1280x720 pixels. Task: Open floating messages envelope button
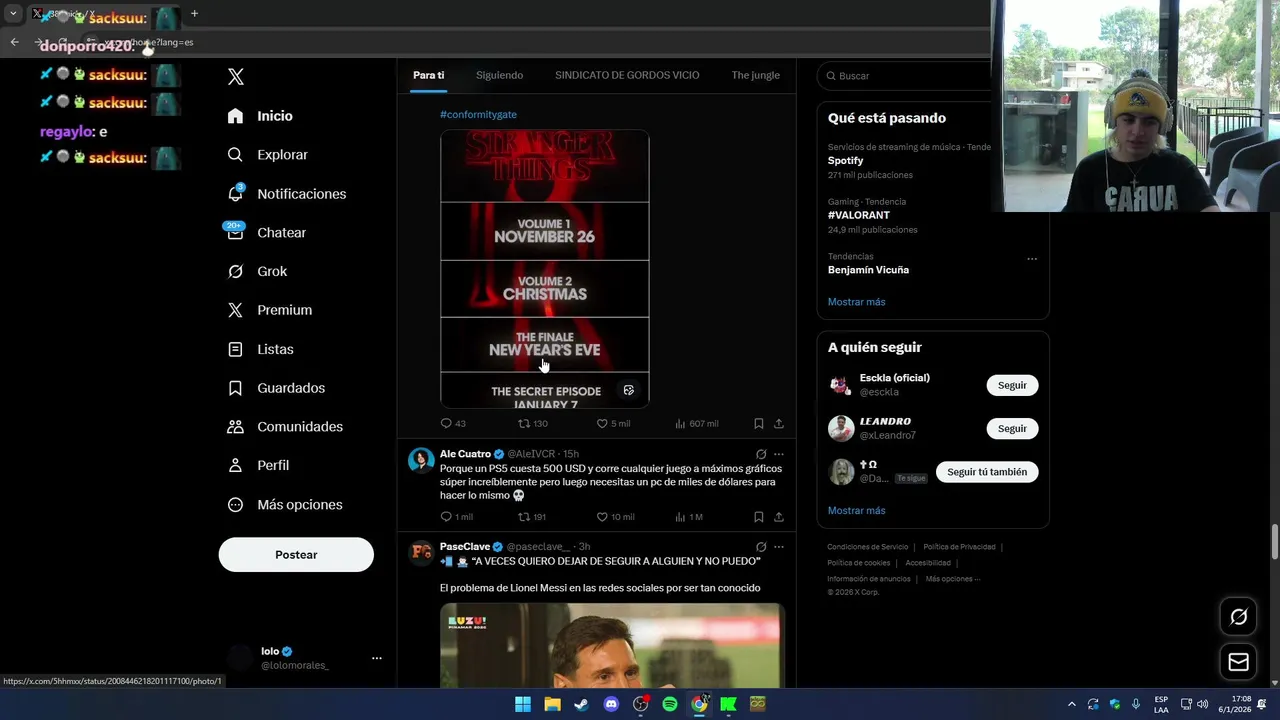point(1238,662)
